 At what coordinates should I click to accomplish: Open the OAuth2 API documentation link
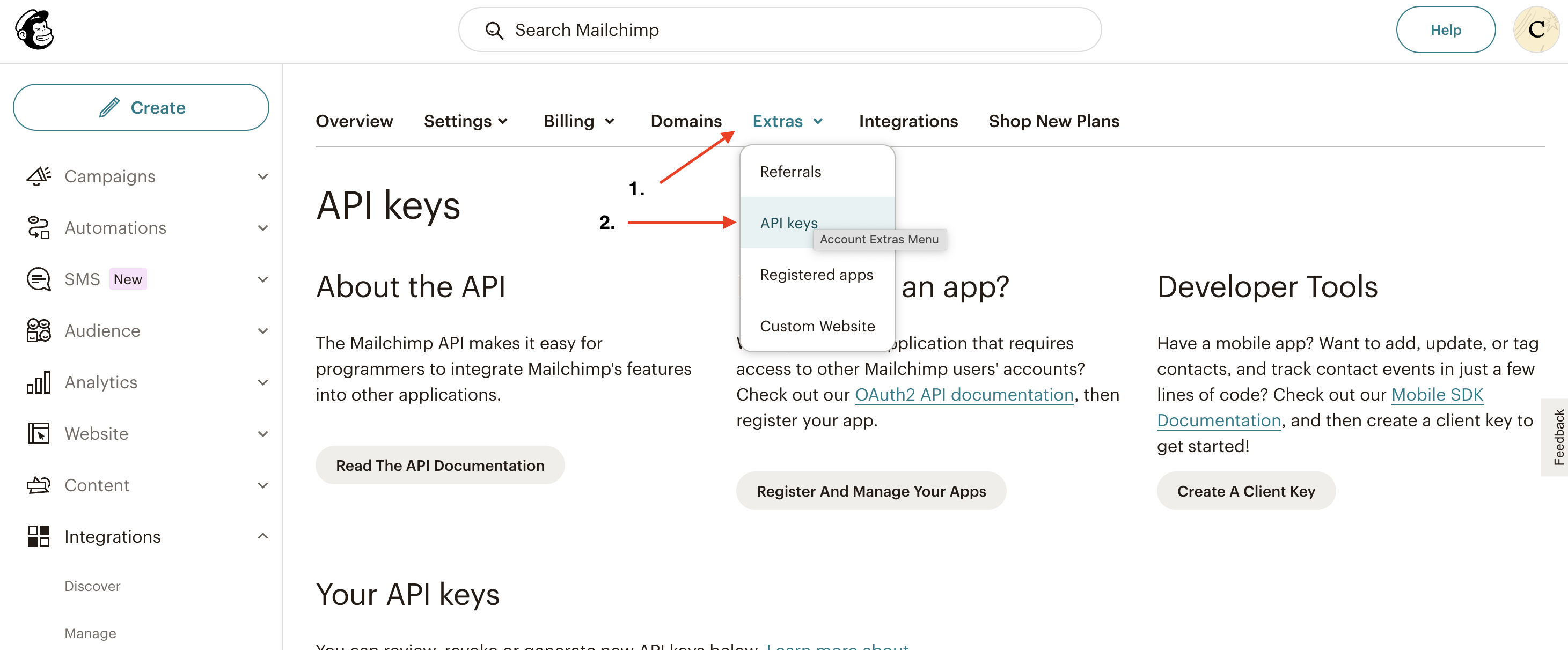pos(964,394)
